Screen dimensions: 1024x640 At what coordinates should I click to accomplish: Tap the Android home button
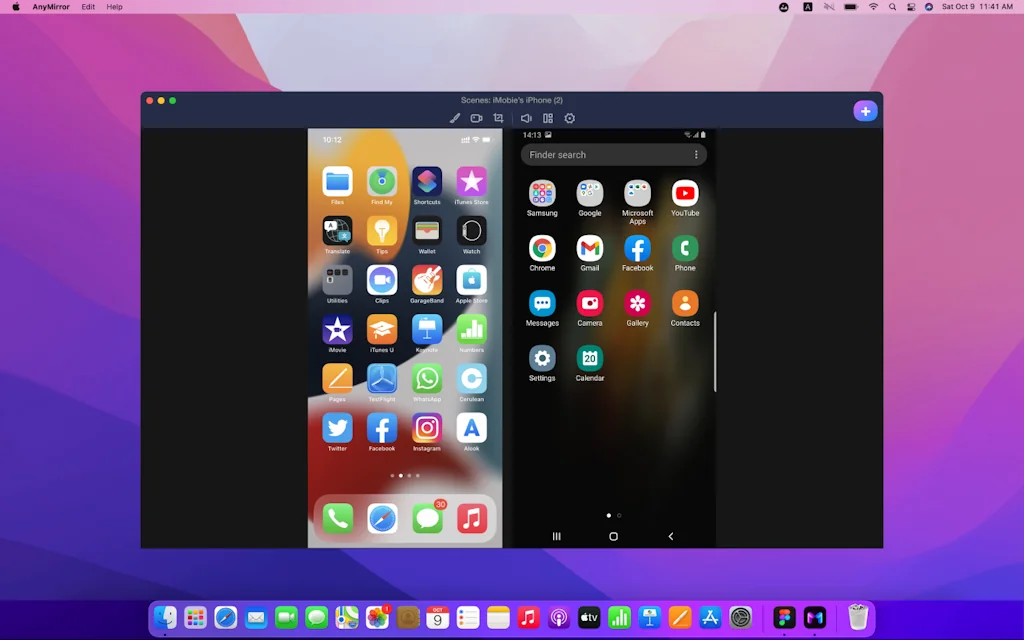tap(611, 536)
